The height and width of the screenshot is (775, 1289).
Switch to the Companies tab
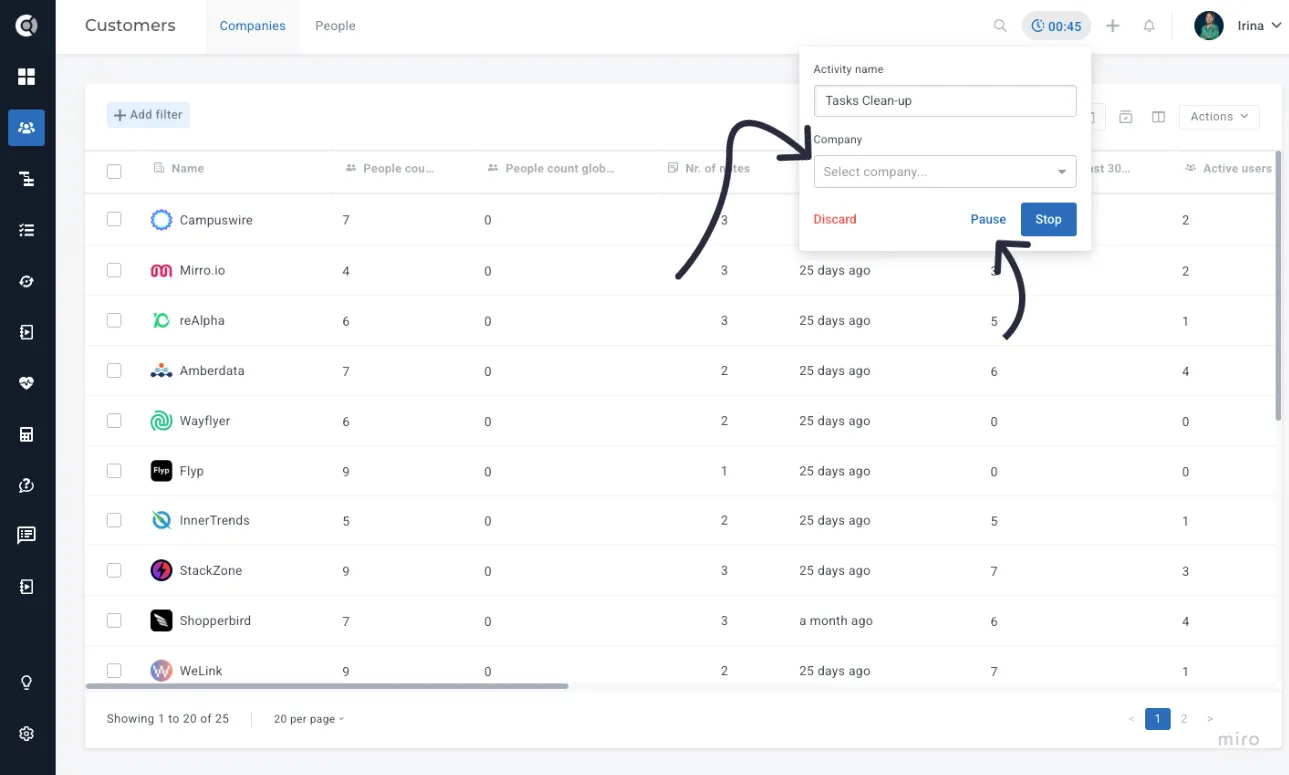tap(253, 26)
